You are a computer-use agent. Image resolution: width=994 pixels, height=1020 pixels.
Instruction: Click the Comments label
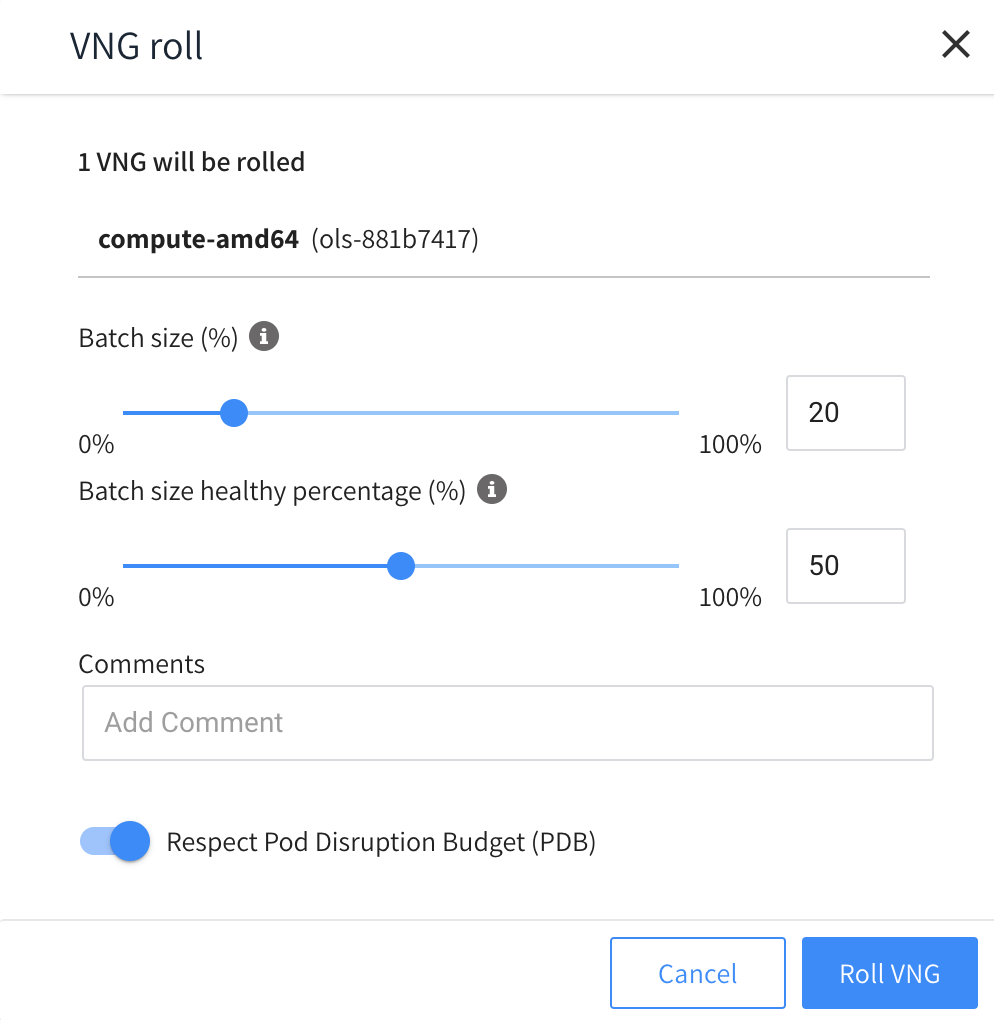pyautogui.click(x=142, y=664)
